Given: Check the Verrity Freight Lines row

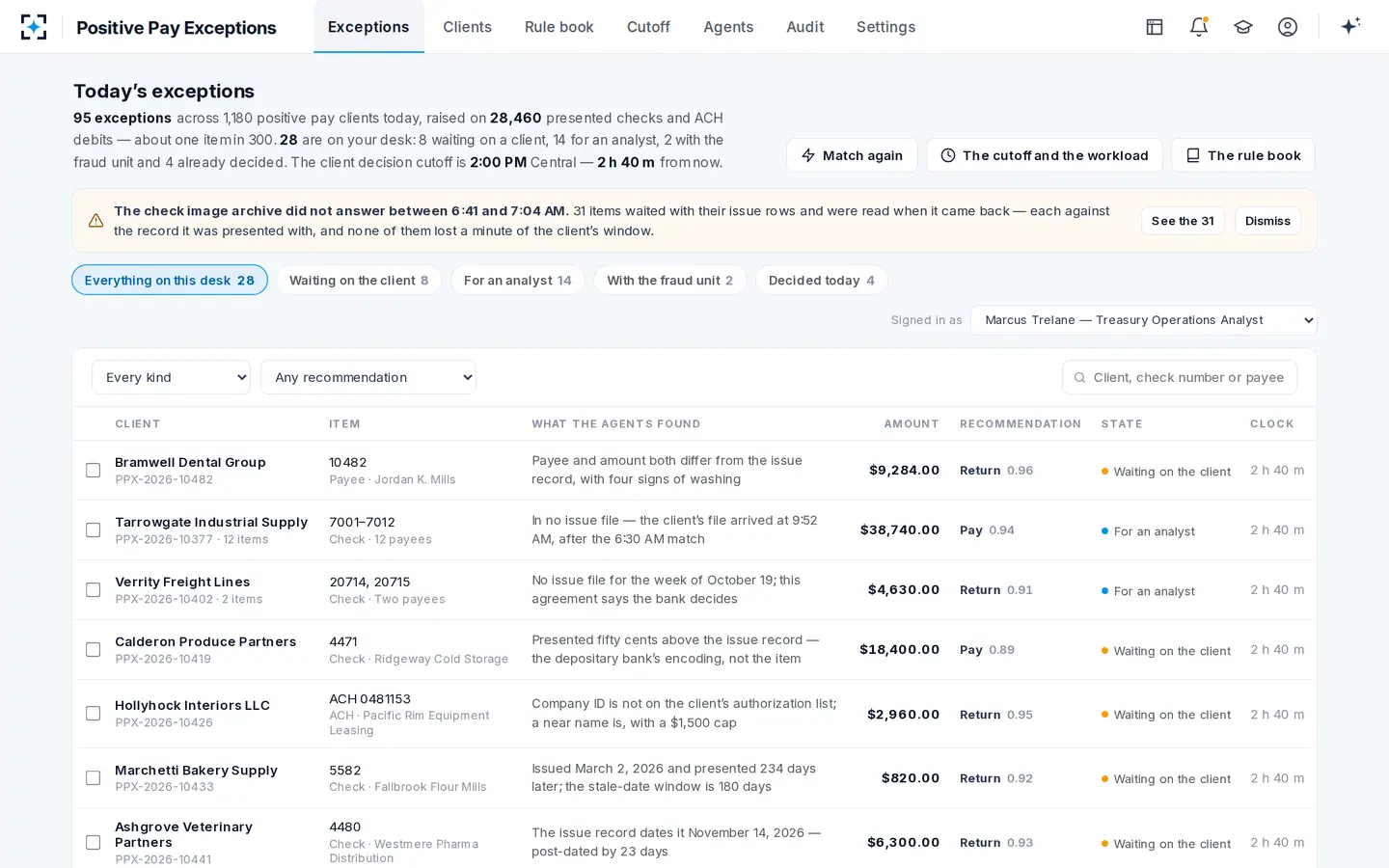Looking at the screenshot, I should pyautogui.click(x=94, y=590).
